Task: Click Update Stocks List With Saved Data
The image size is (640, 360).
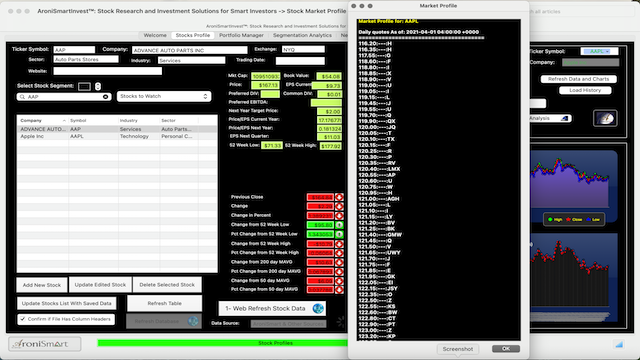Action: (x=67, y=303)
